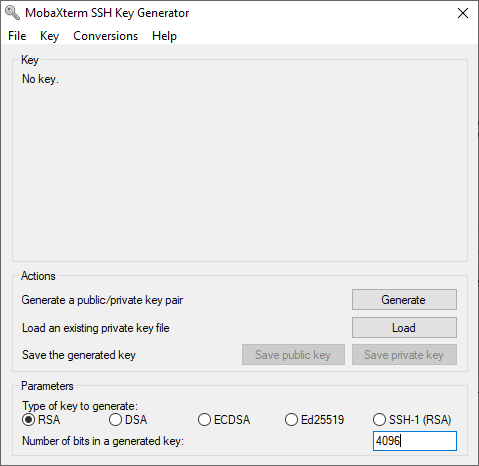Focus the number of bits input field
The width and height of the screenshot is (479, 466).
point(415,441)
